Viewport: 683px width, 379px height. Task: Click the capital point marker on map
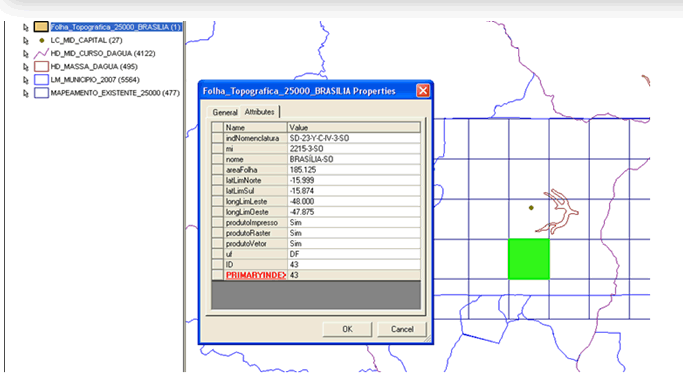[x=531, y=208]
